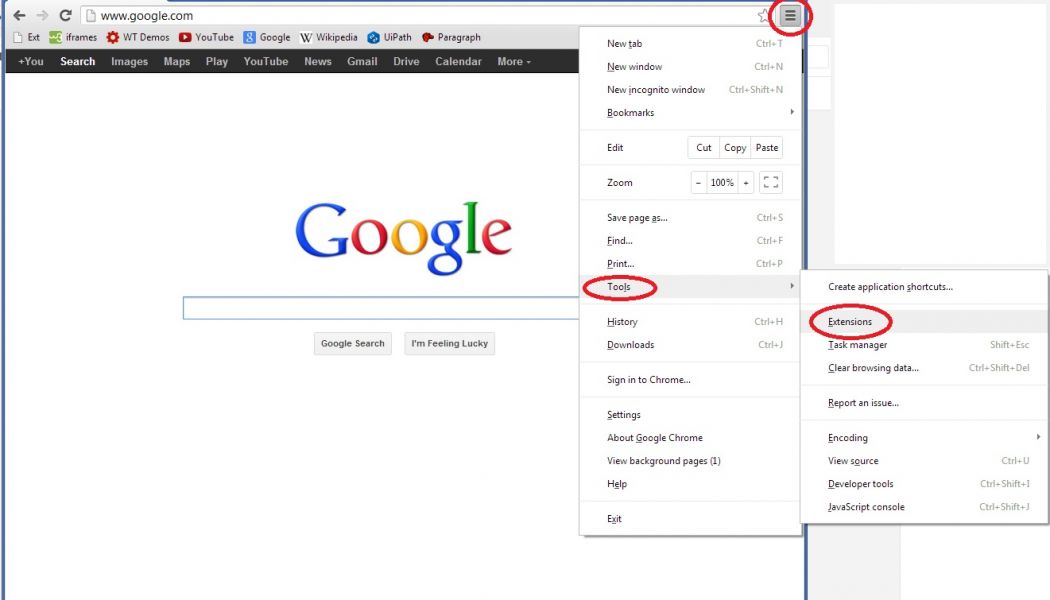Open the YouTube bookmark in bookmarks bar

click(206, 37)
